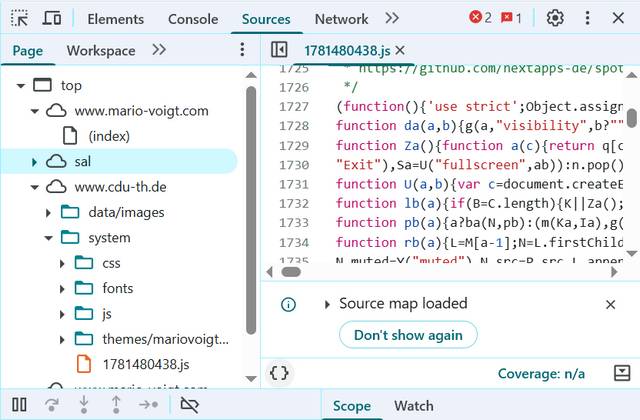This screenshot has height=420, width=640.
Task: Select the Page navigator tab
Action: pos(28,51)
